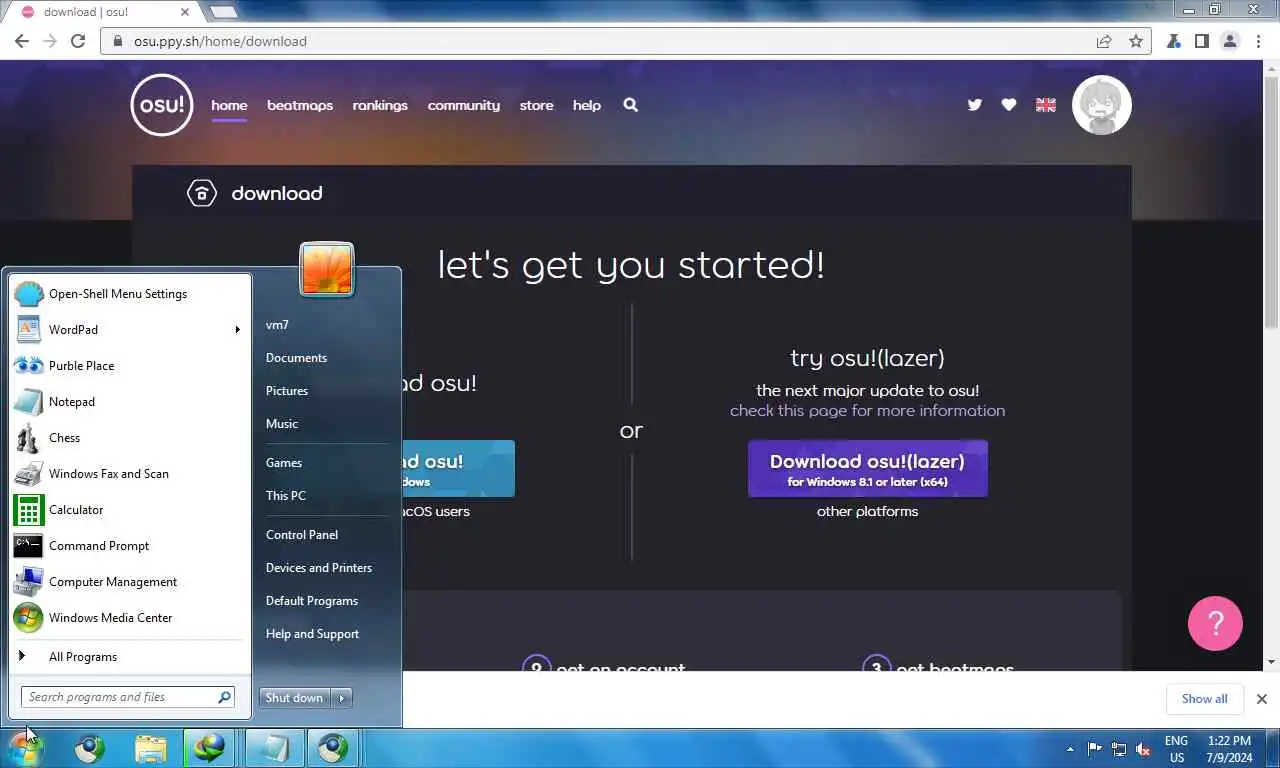1280x768 pixels.
Task: Open Documents from the Start menu
Action: 326,358
